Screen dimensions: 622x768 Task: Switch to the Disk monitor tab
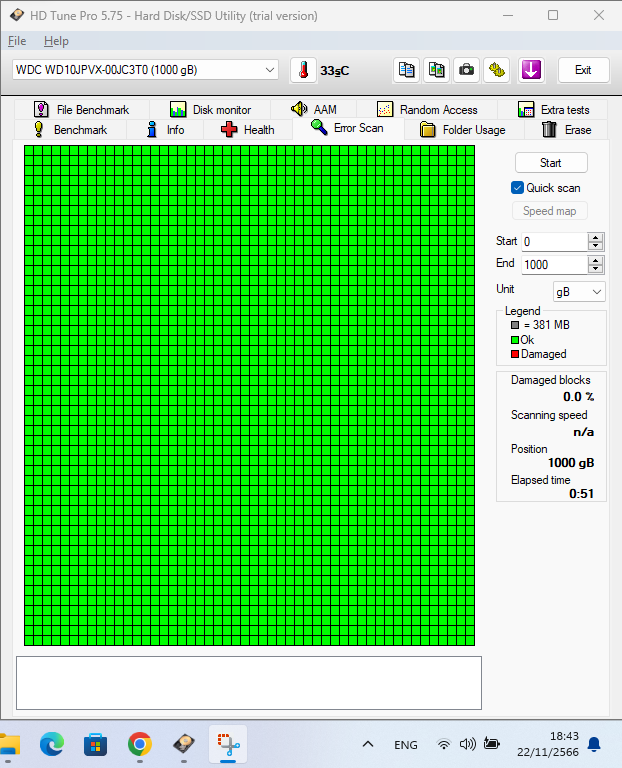pyautogui.click(x=210, y=110)
